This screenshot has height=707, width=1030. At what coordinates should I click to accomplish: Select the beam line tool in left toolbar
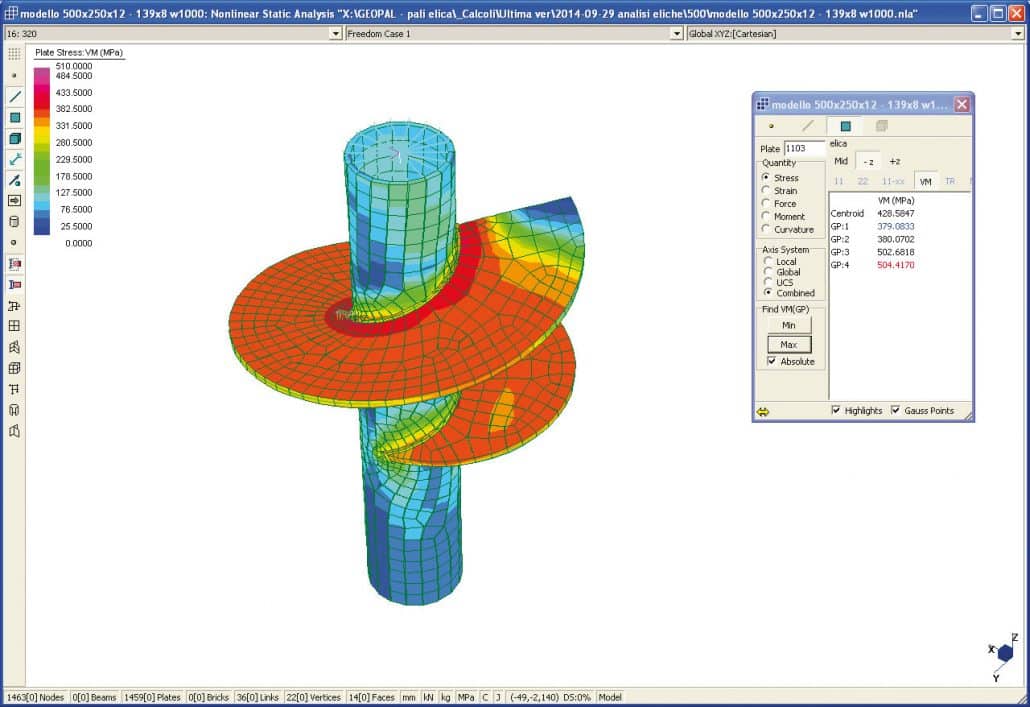pos(14,97)
